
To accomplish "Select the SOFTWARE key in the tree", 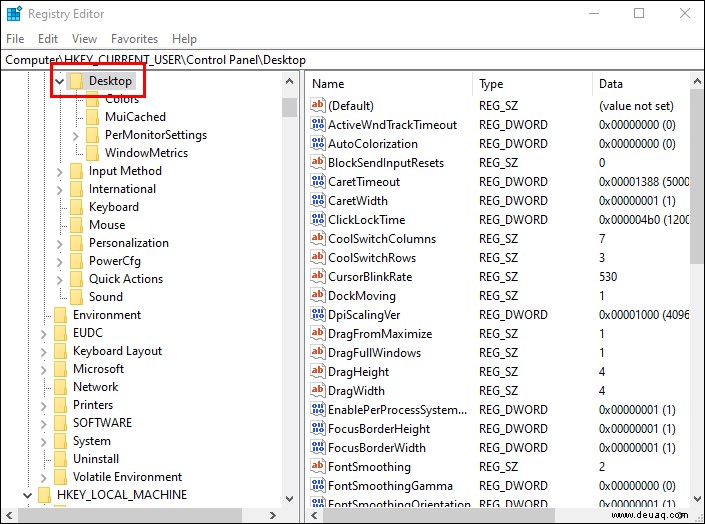I will click(103, 423).
